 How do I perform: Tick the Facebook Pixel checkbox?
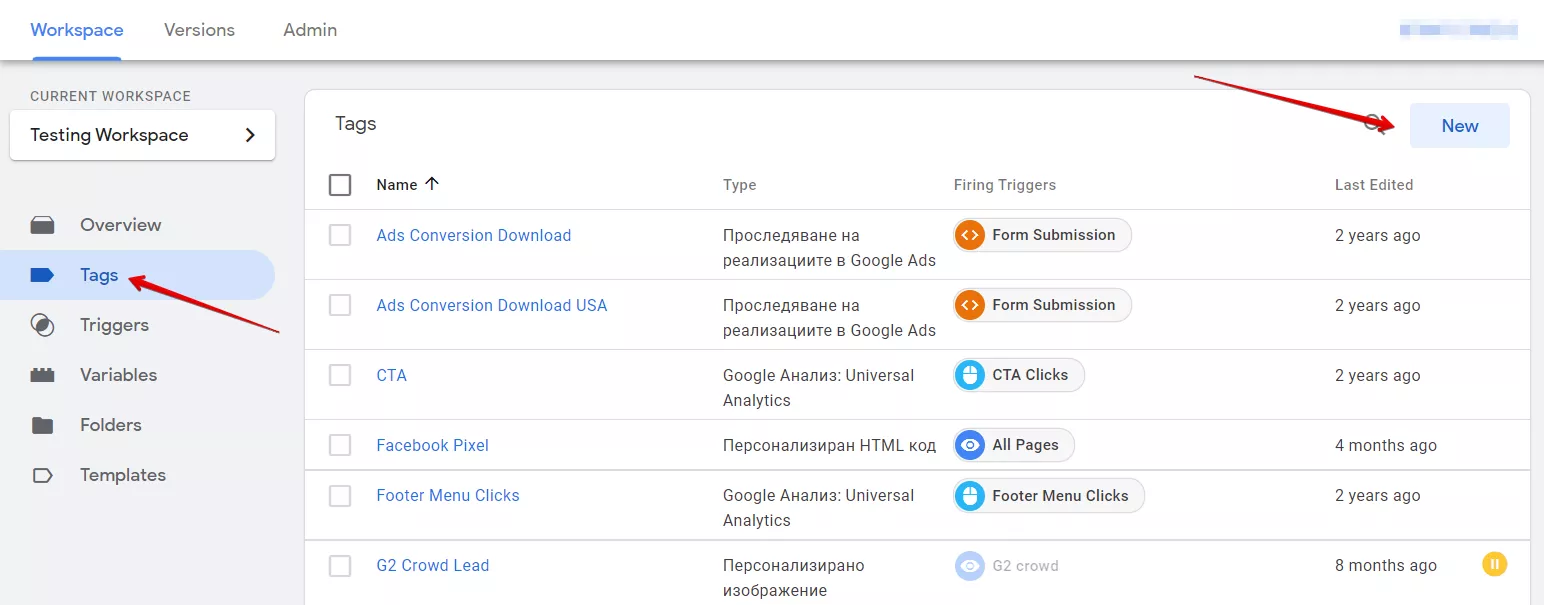point(340,445)
